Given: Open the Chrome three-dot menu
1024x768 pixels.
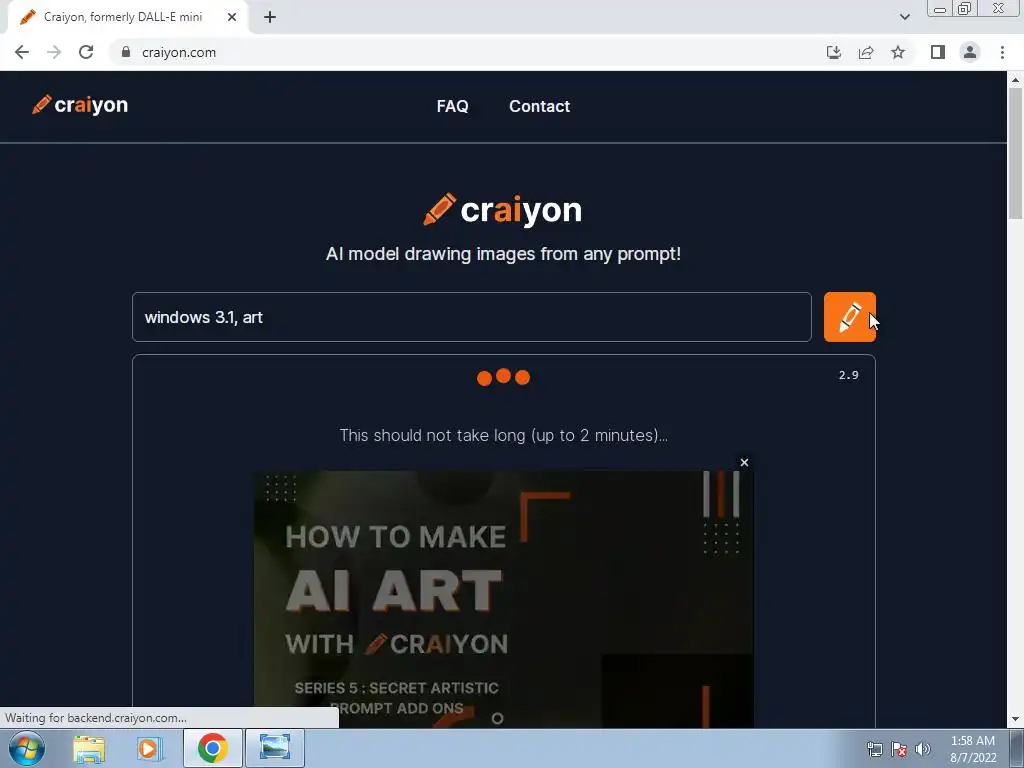Looking at the screenshot, I should click(x=1002, y=52).
